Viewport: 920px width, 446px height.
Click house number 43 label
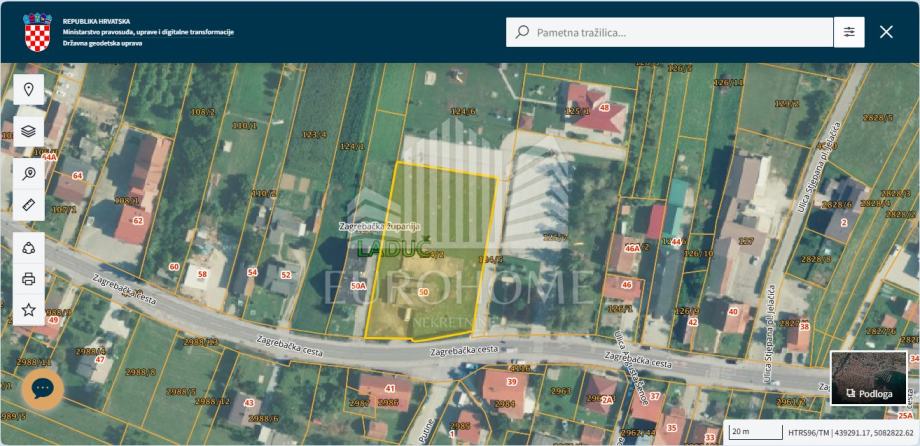click(249, 403)
